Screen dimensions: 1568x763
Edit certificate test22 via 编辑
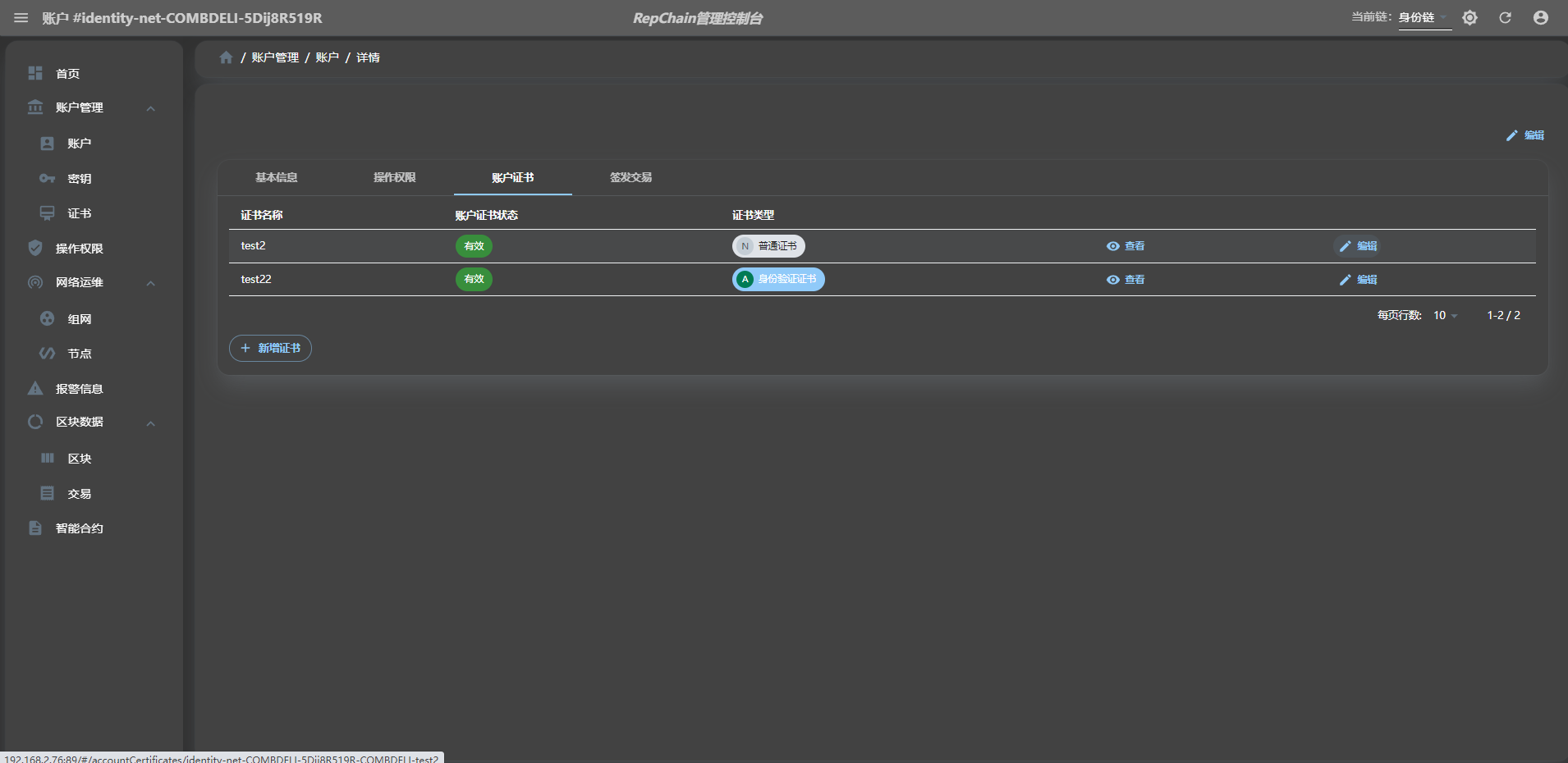point(1359,280)
